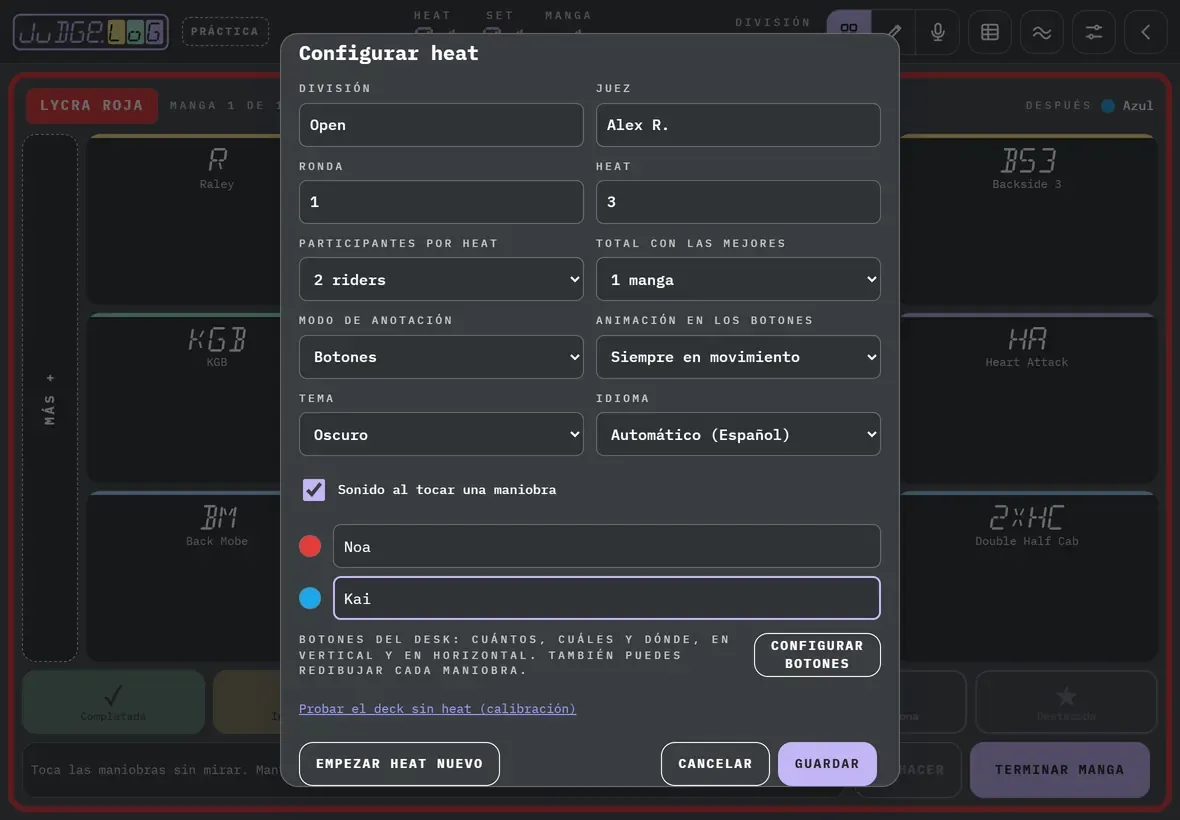Open the Total con las mejores dropdown
Viewport: 1180px width, 820px height.
click(x=738, y=280)
